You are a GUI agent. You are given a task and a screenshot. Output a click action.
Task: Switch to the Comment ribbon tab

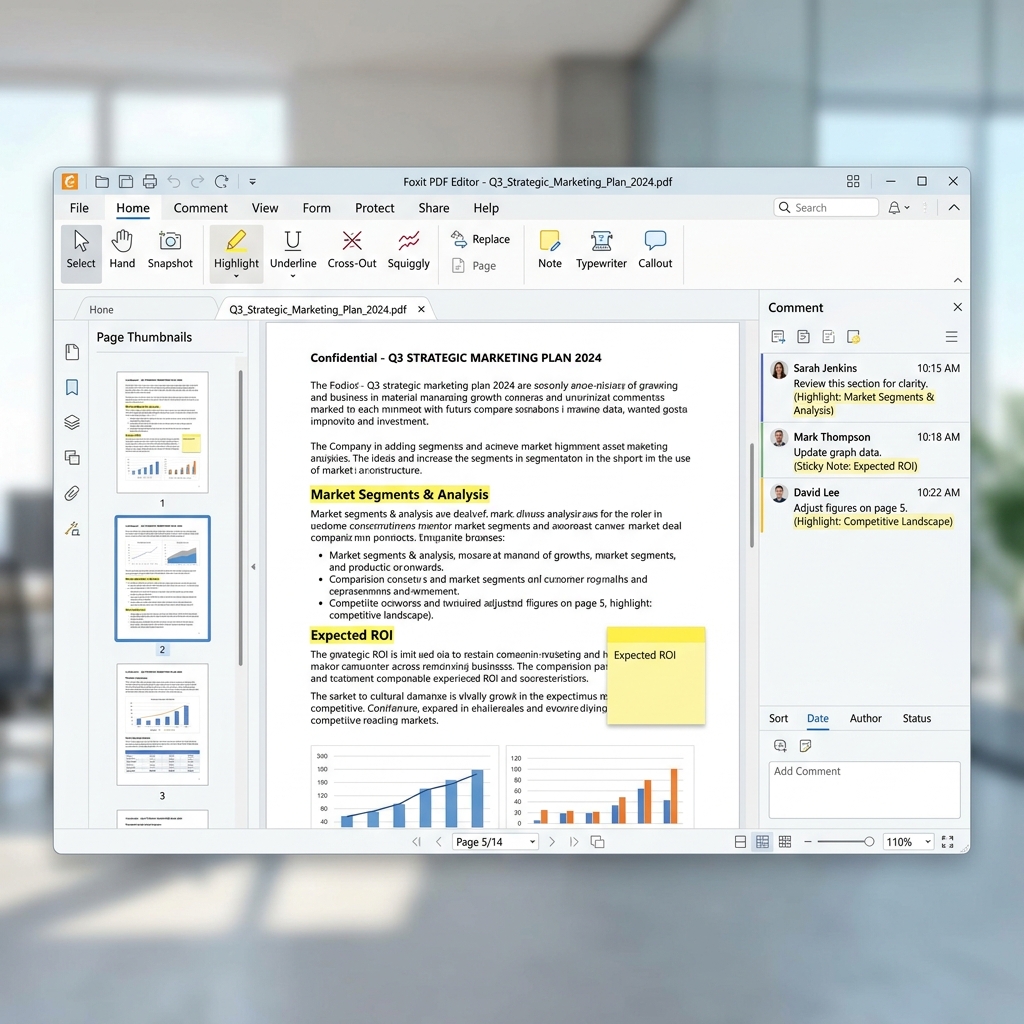coord(200,208)
